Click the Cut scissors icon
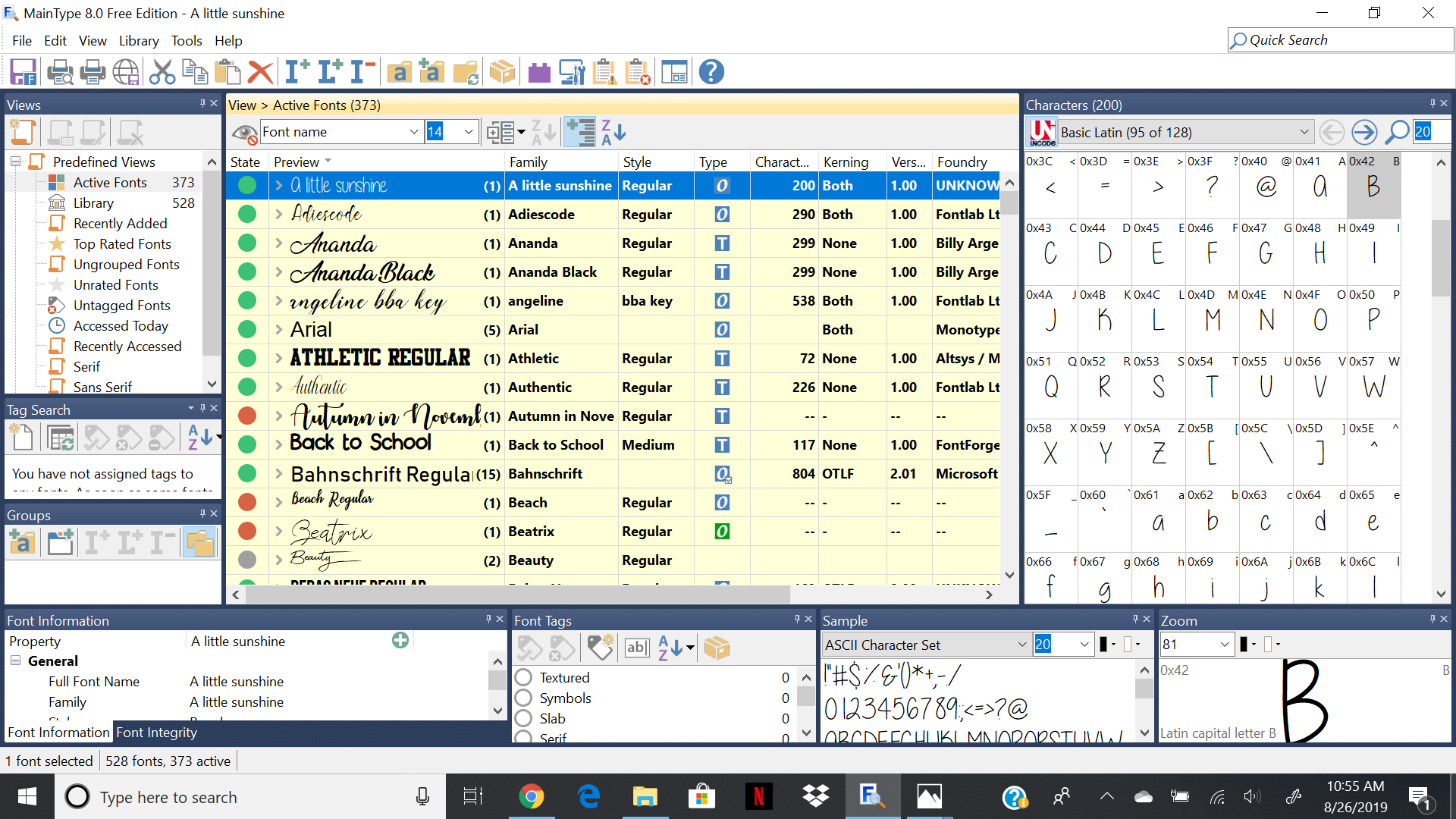The width and height of the screenshot is (1456, 819). [162, 72]
